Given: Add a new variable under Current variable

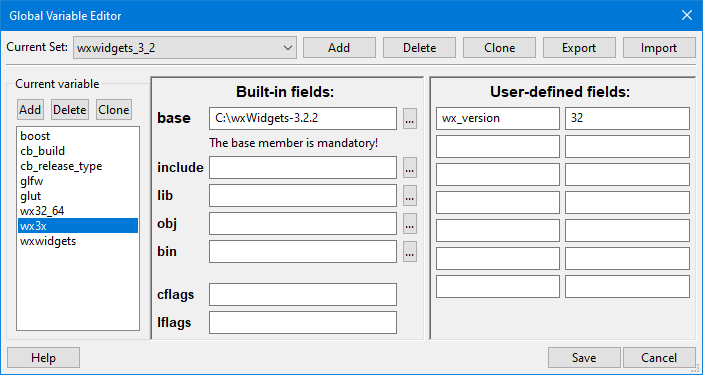Looking at the screenshot, I should (30, 110).
